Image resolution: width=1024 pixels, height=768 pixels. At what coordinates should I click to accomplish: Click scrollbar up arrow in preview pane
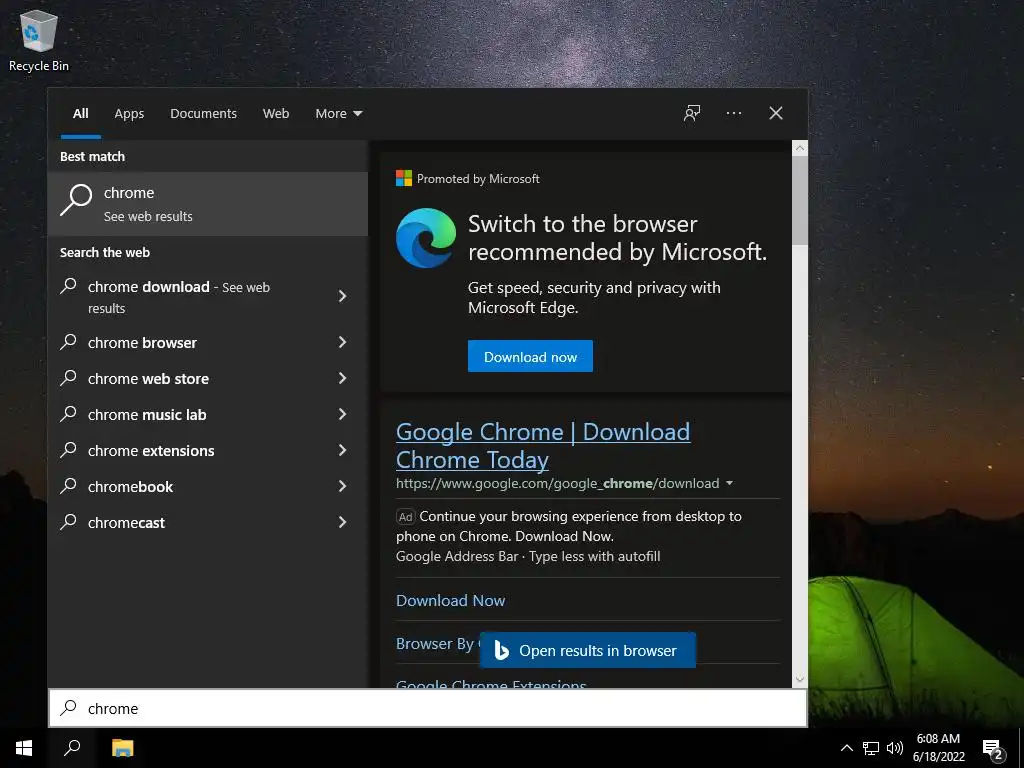[x=799, y=148]
